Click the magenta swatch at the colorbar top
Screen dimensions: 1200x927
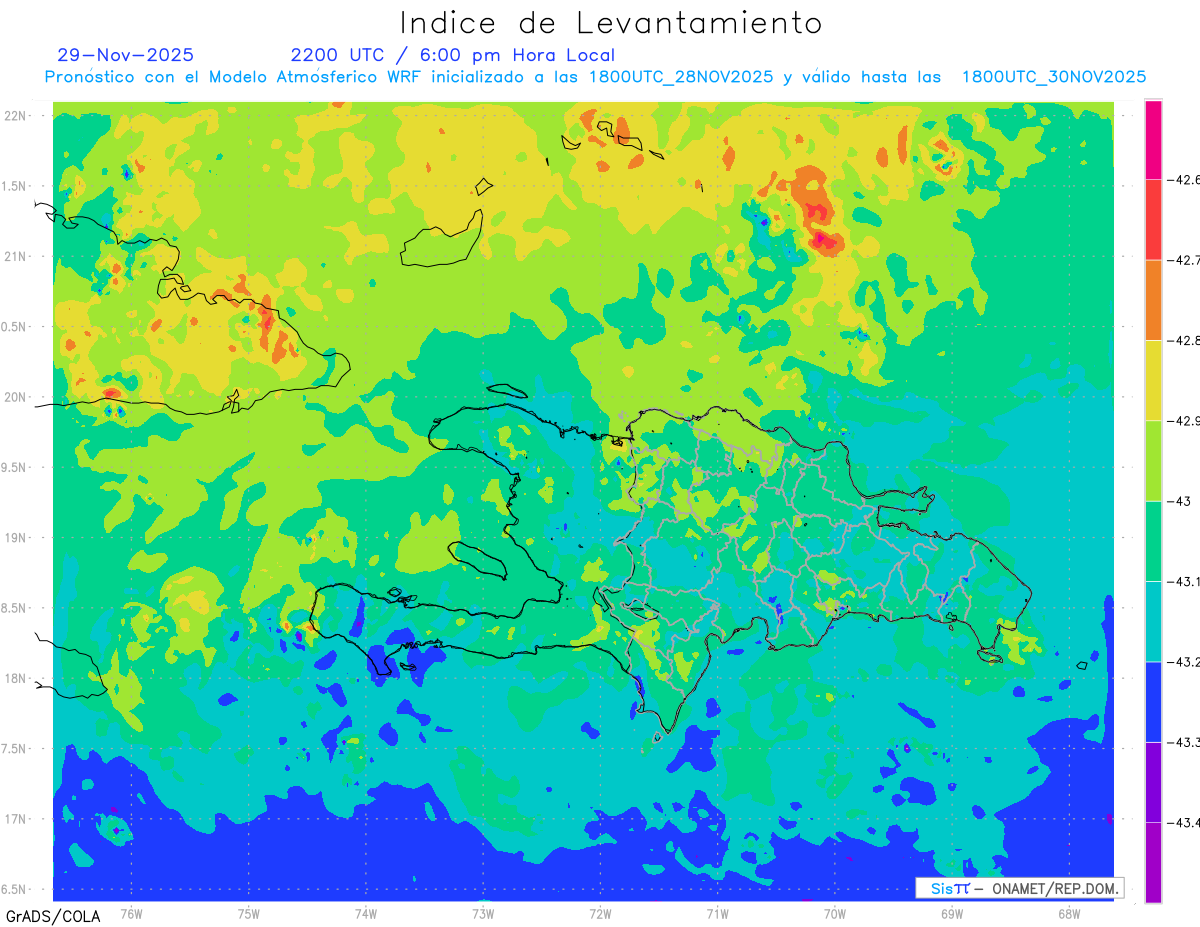pos(1153,140)
